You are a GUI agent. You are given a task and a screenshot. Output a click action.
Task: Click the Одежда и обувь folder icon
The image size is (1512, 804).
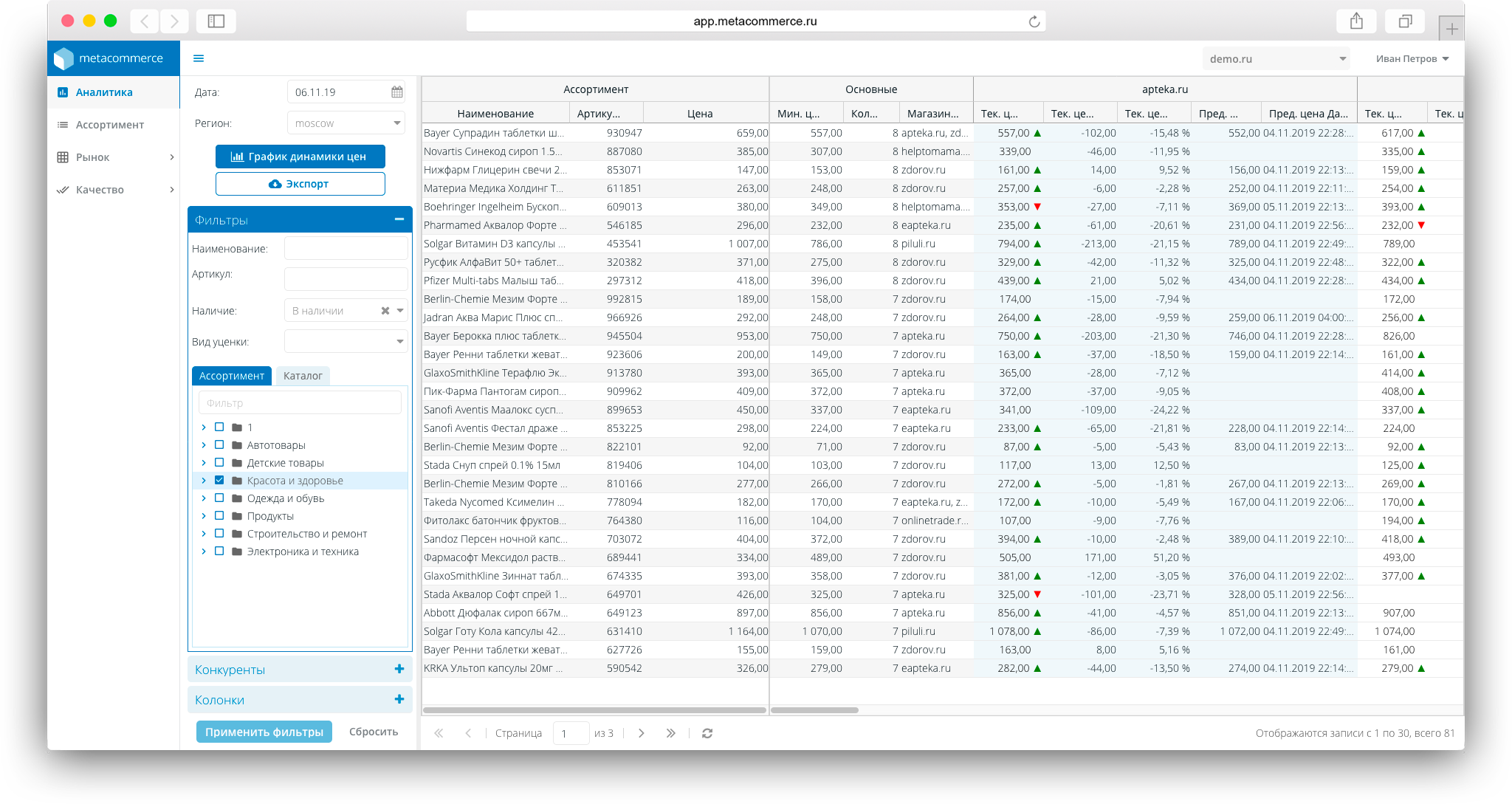tap(237, 498)
